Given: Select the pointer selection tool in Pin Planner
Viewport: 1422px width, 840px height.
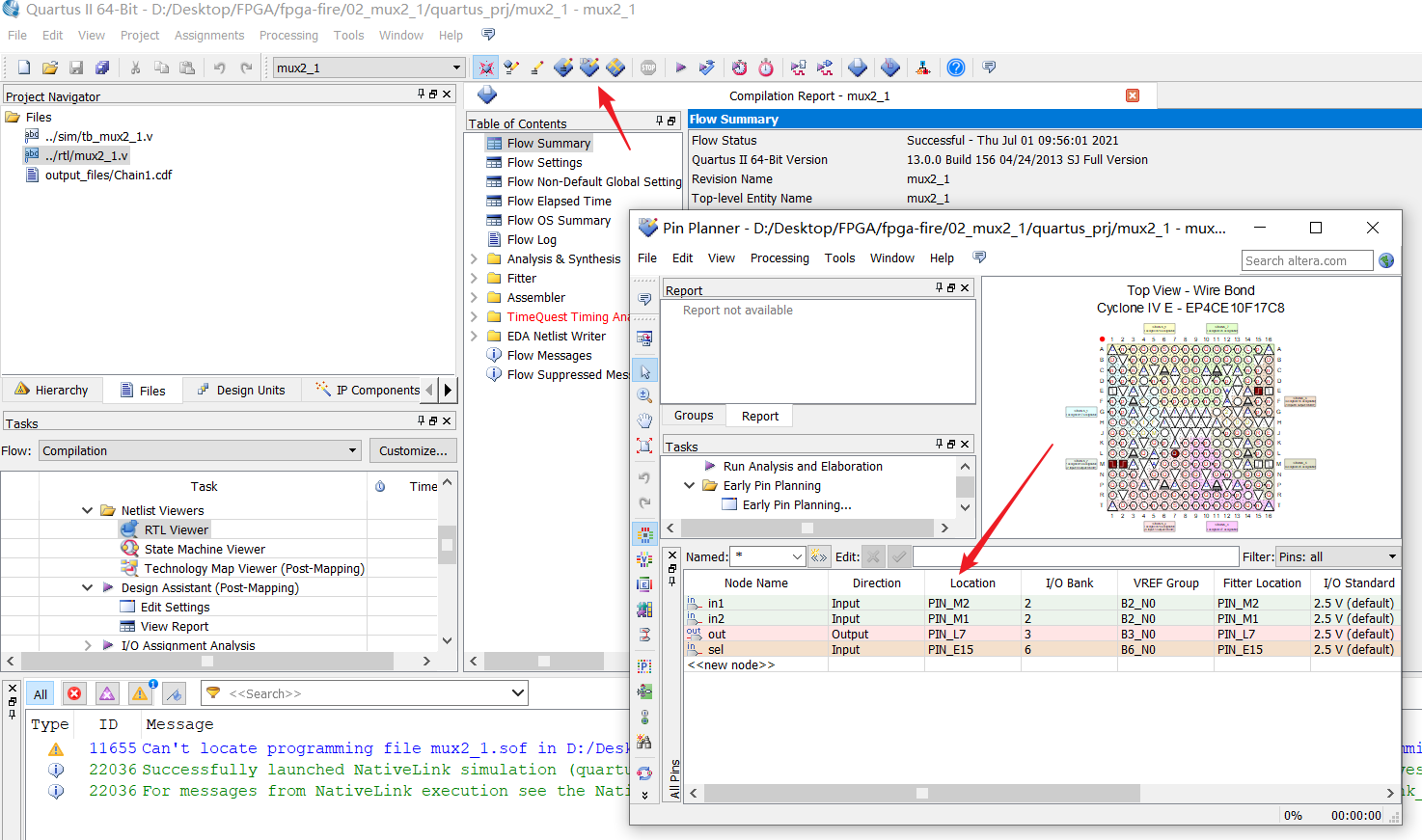Looking at the screenshot, I should coord(644,371).
